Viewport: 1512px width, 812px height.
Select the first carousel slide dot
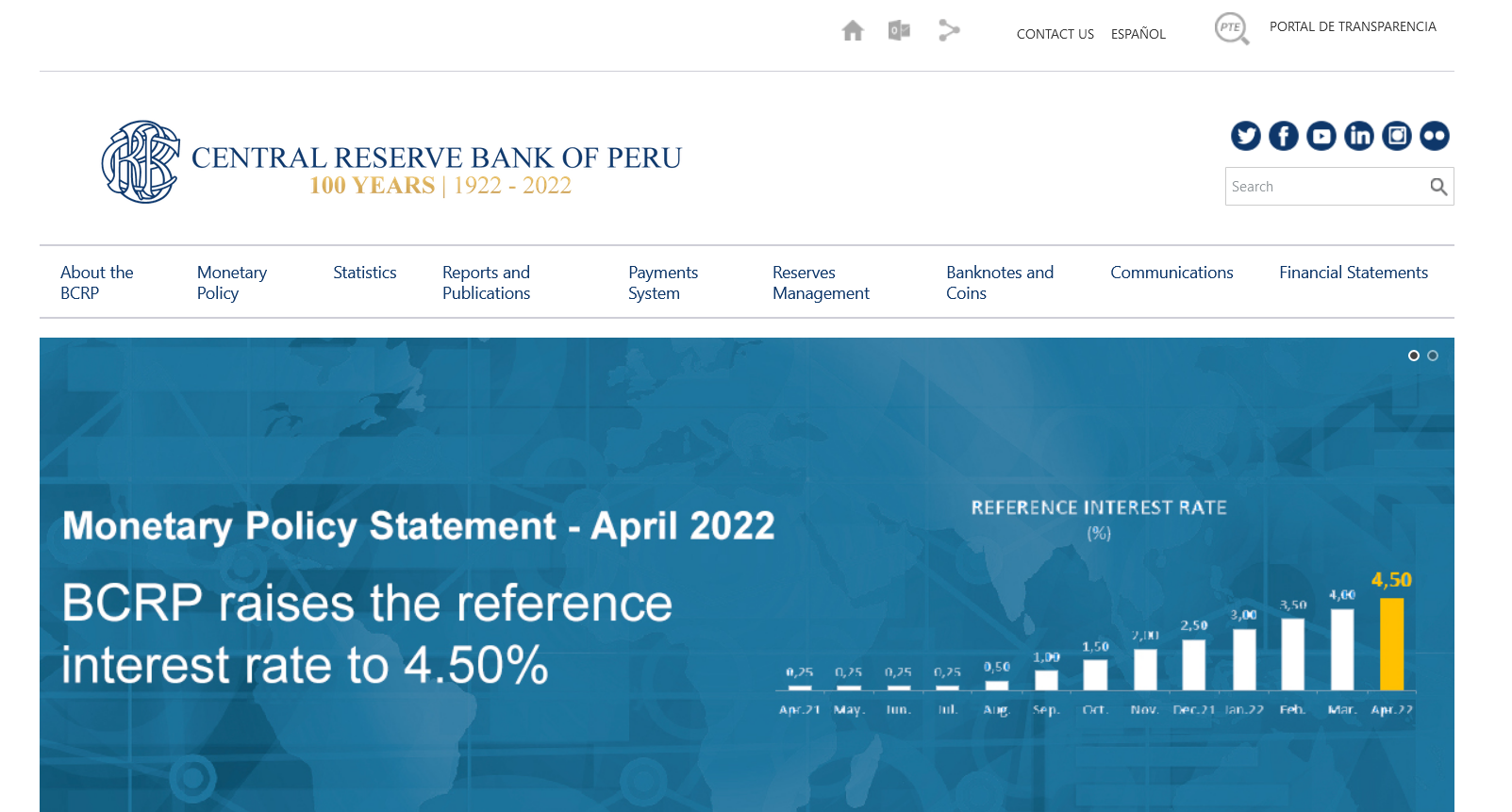pyautogui.click(x=1413, y=356)
